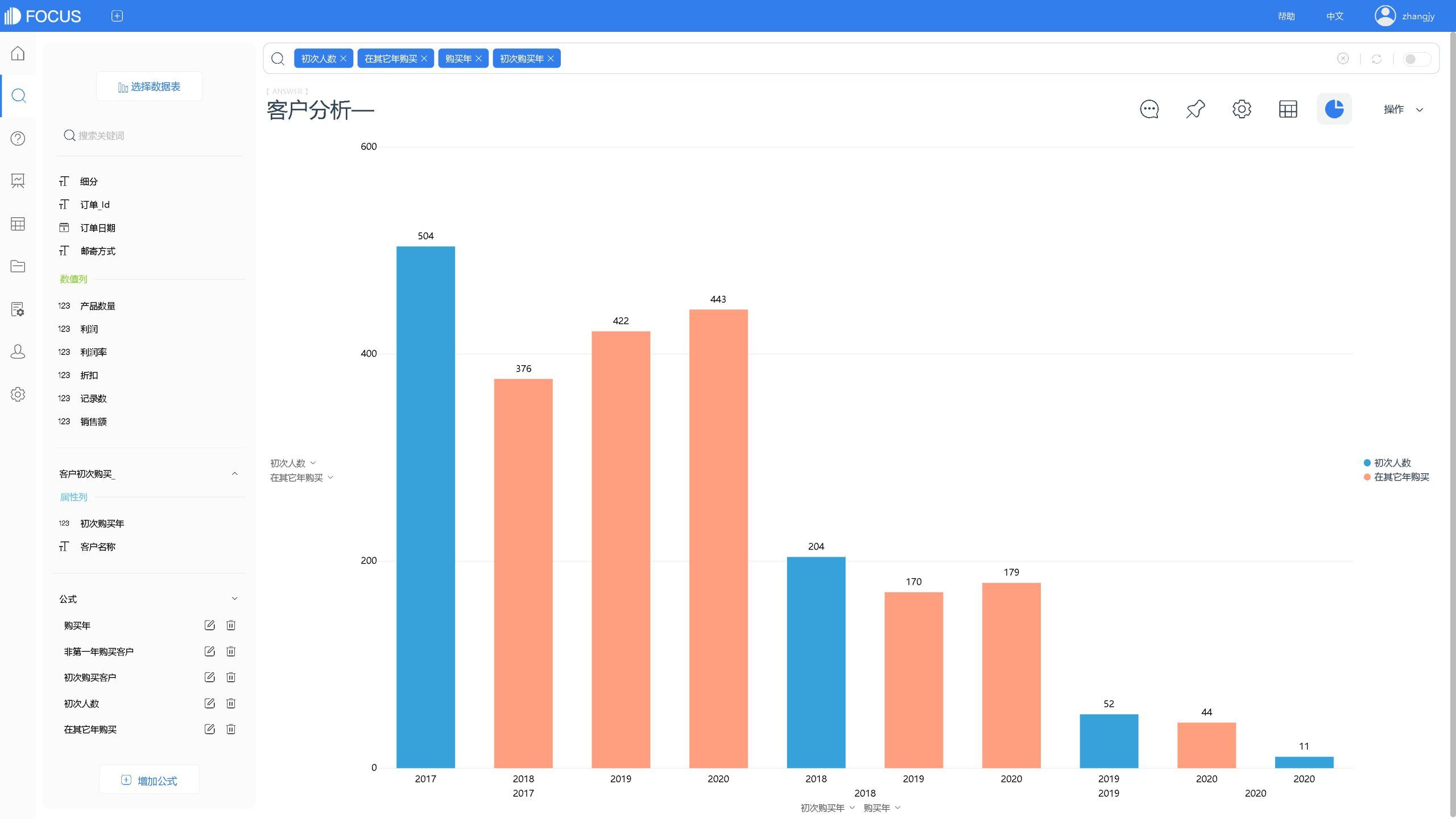Open the 初次购买年 x-axis dropdown
Viewport: 1456px width, 819px height.
pos(828,808)
